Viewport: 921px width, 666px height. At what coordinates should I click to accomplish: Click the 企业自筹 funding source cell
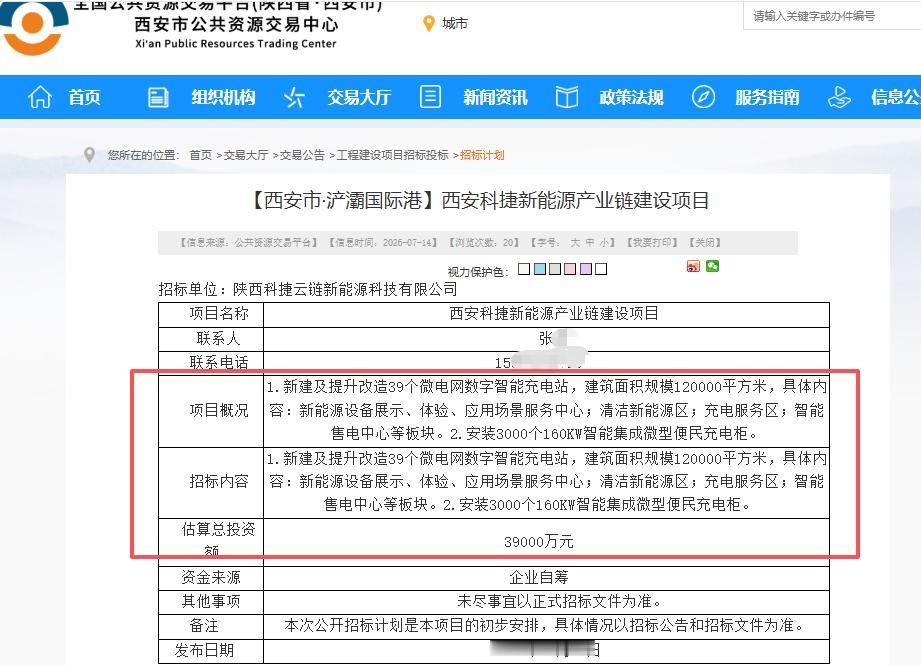click(547, 577)
